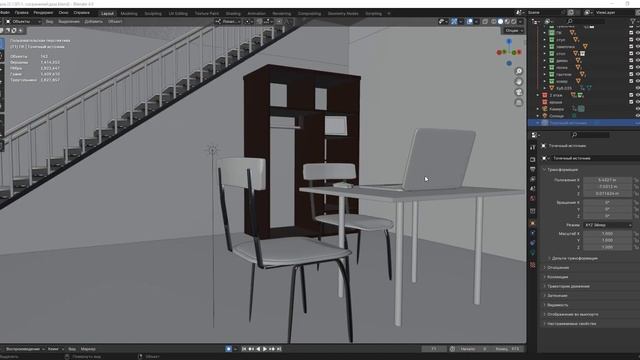Open the Правка menu
Image resolution: width=640 pixels, height=360 pixels.
22,13
